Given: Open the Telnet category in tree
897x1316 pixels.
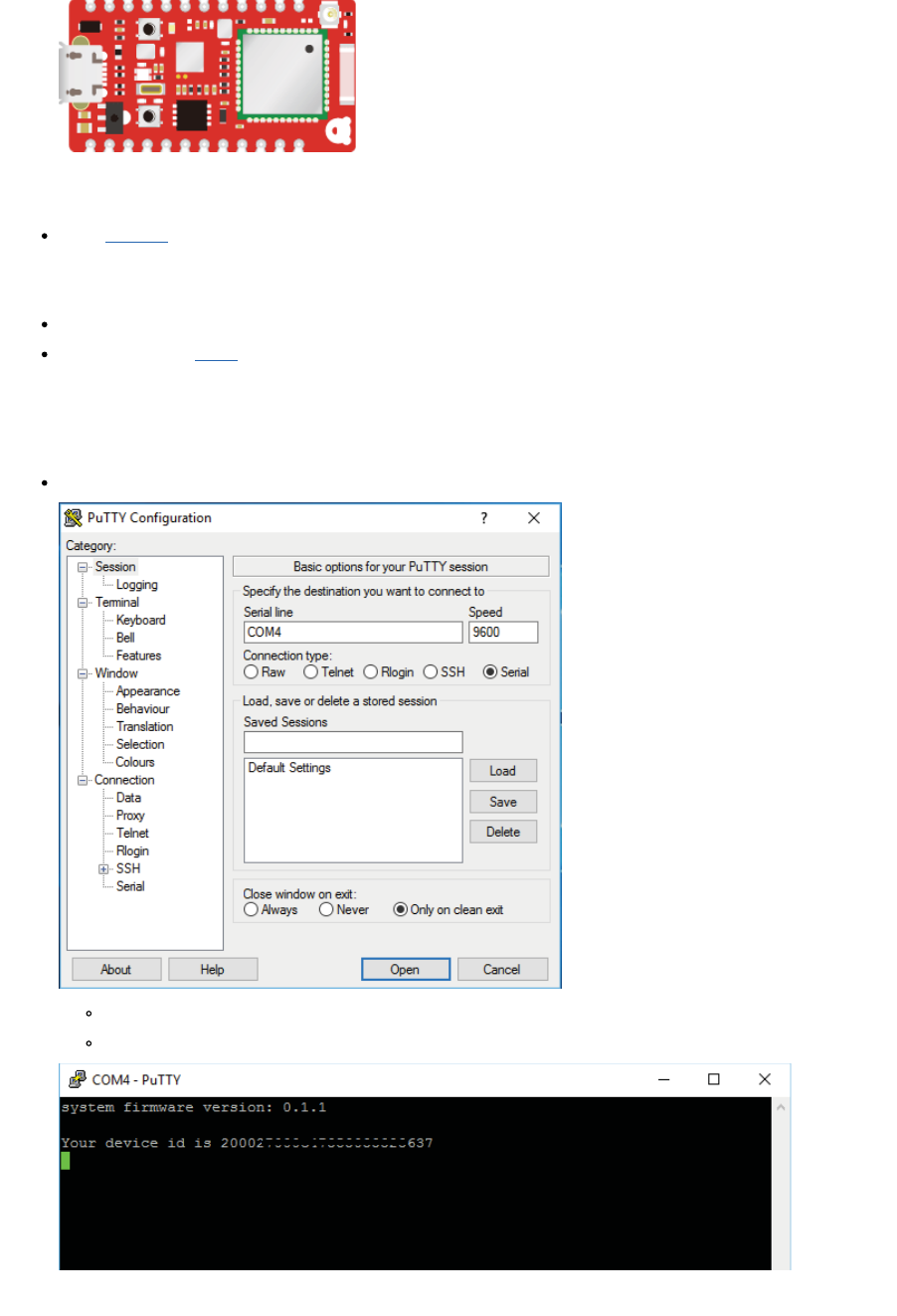Looking at the screenshot, I should coord(132,834).
